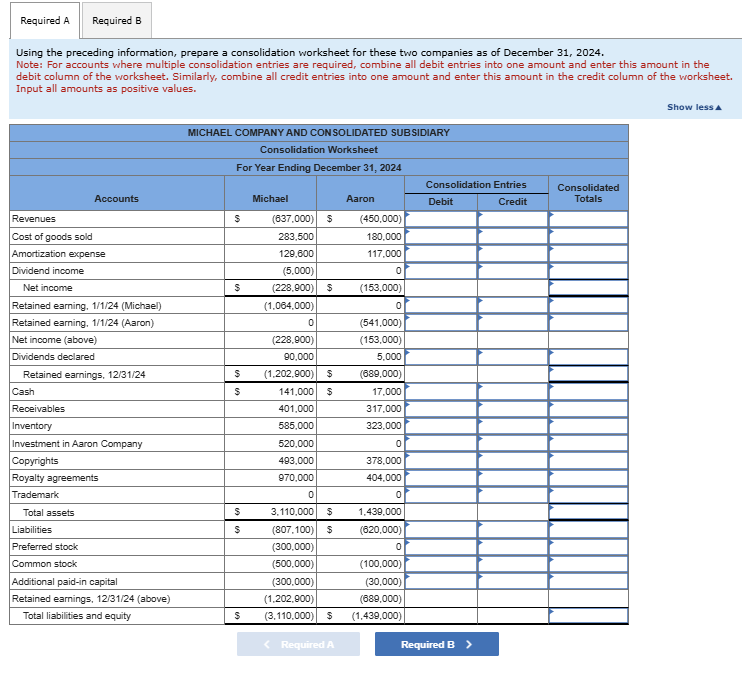Viewport: 743px width, 675px height.
Task: Select Receivables debit cell
Action: coord(441,409)
